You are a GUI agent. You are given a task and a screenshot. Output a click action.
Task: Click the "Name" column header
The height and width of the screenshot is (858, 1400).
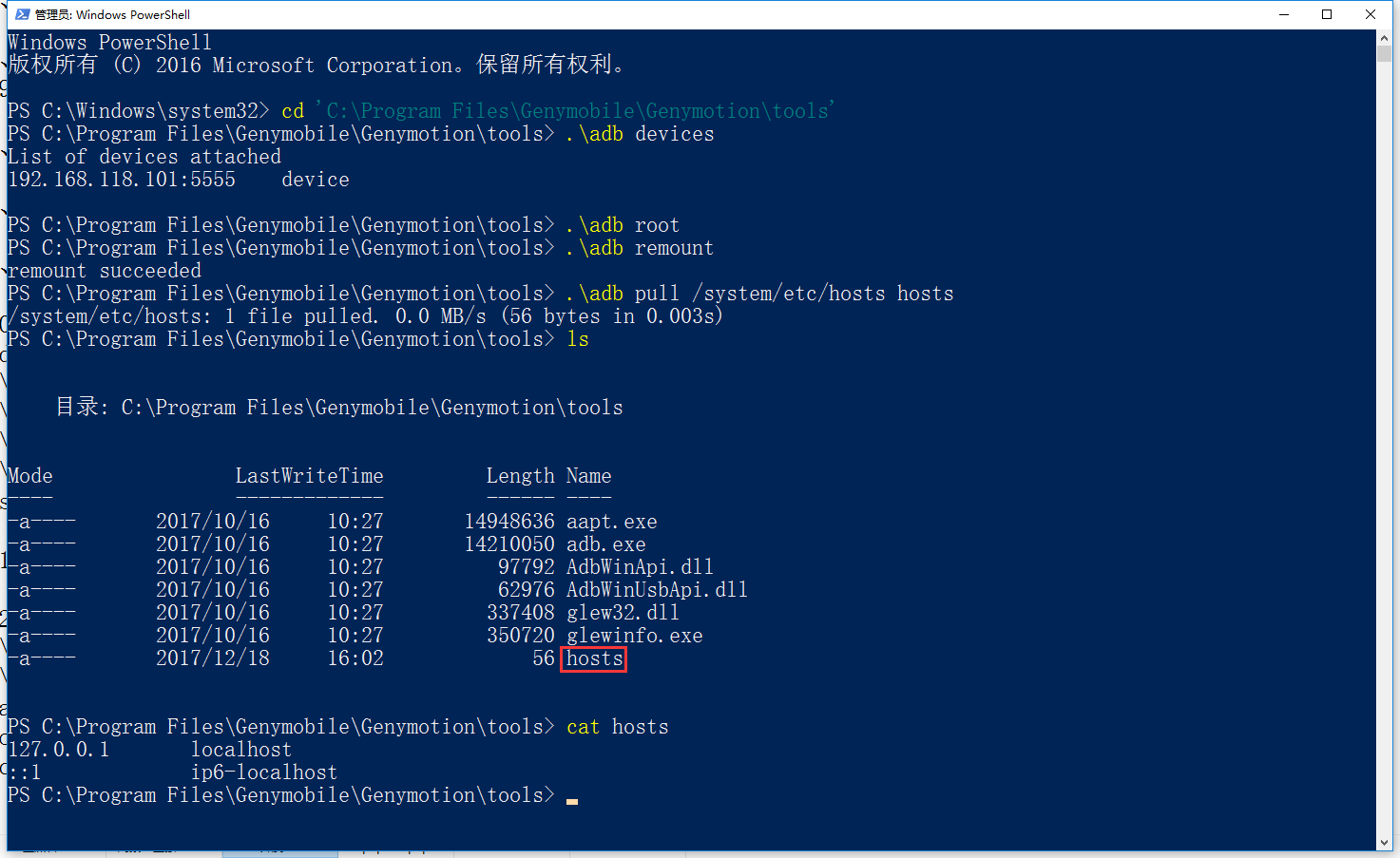point(589,476)
